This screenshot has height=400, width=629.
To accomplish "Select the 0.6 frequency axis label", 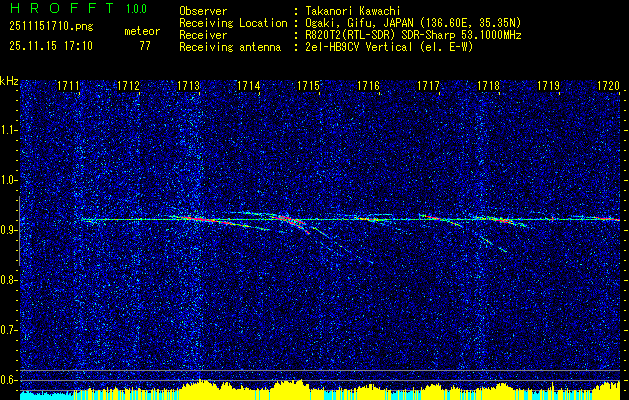I will pyautogui.click(x=9, y=379).
